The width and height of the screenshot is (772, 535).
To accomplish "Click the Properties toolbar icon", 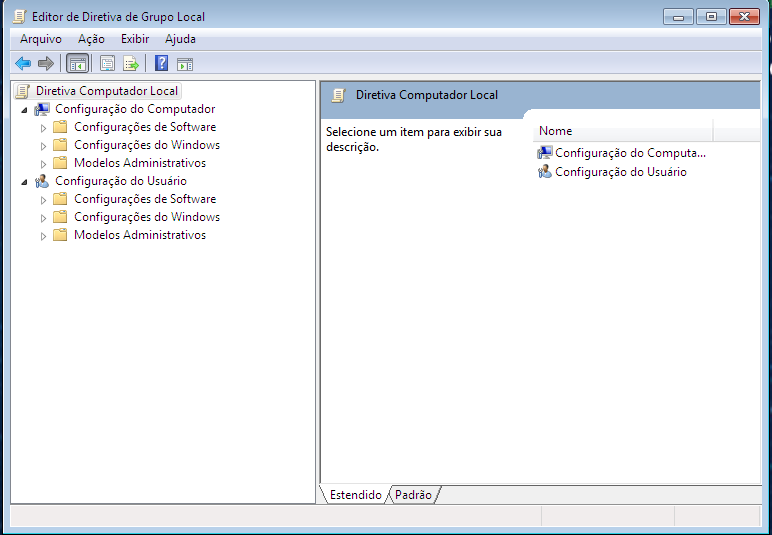I will point(107,63).
